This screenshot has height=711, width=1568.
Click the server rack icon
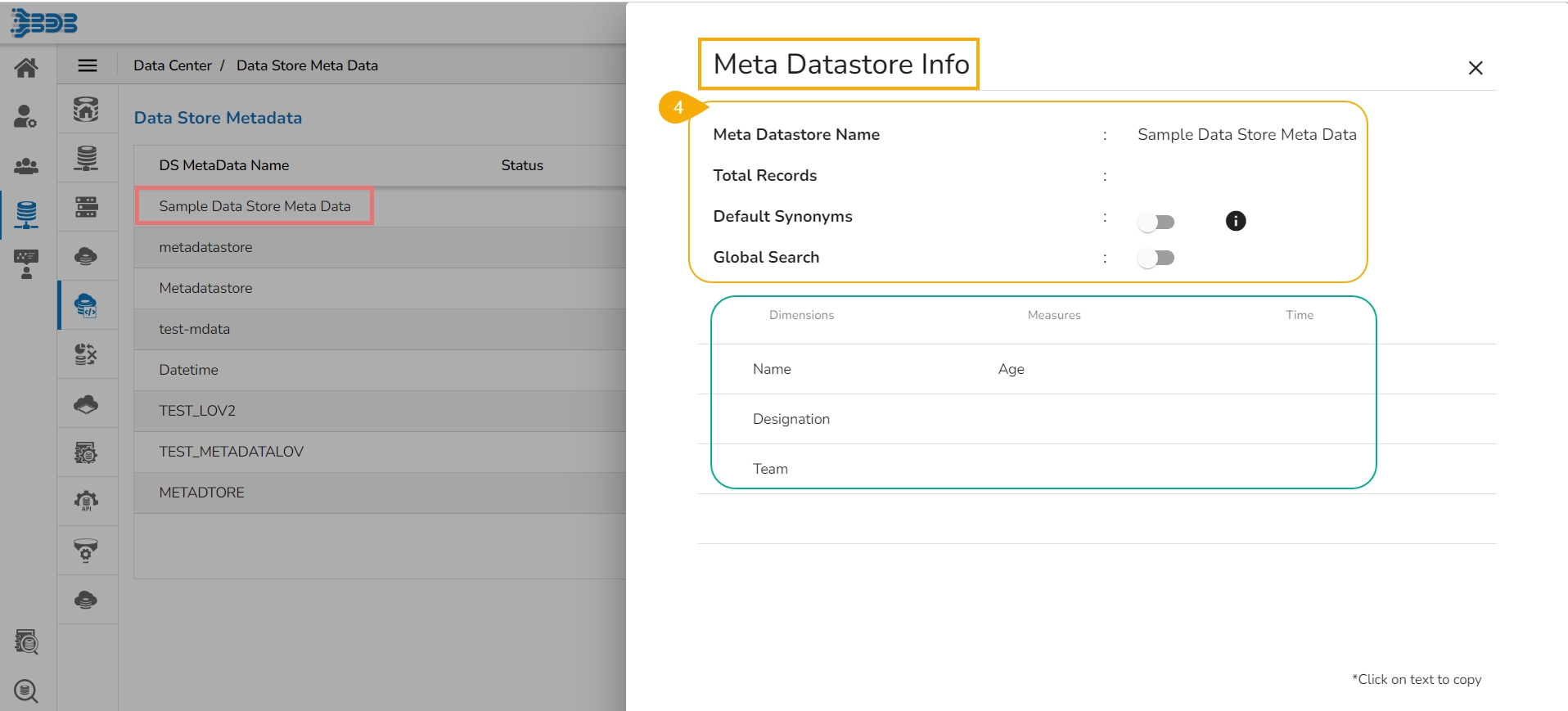(86, 207)
